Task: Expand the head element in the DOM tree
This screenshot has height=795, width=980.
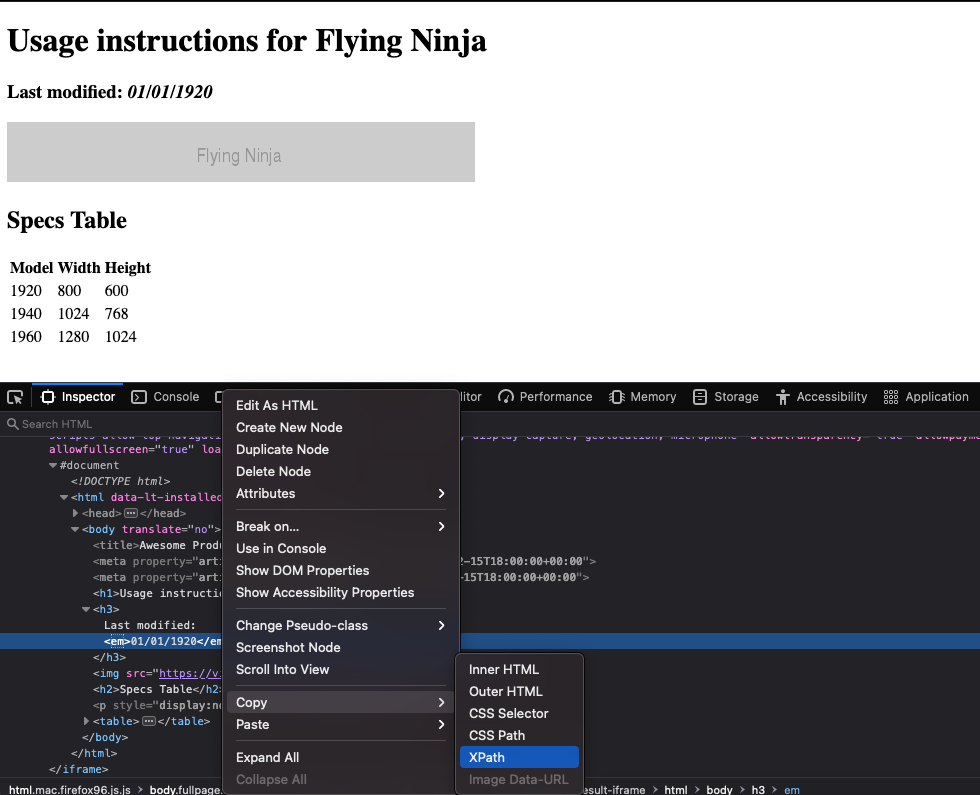Action: [x=74, y=513]
